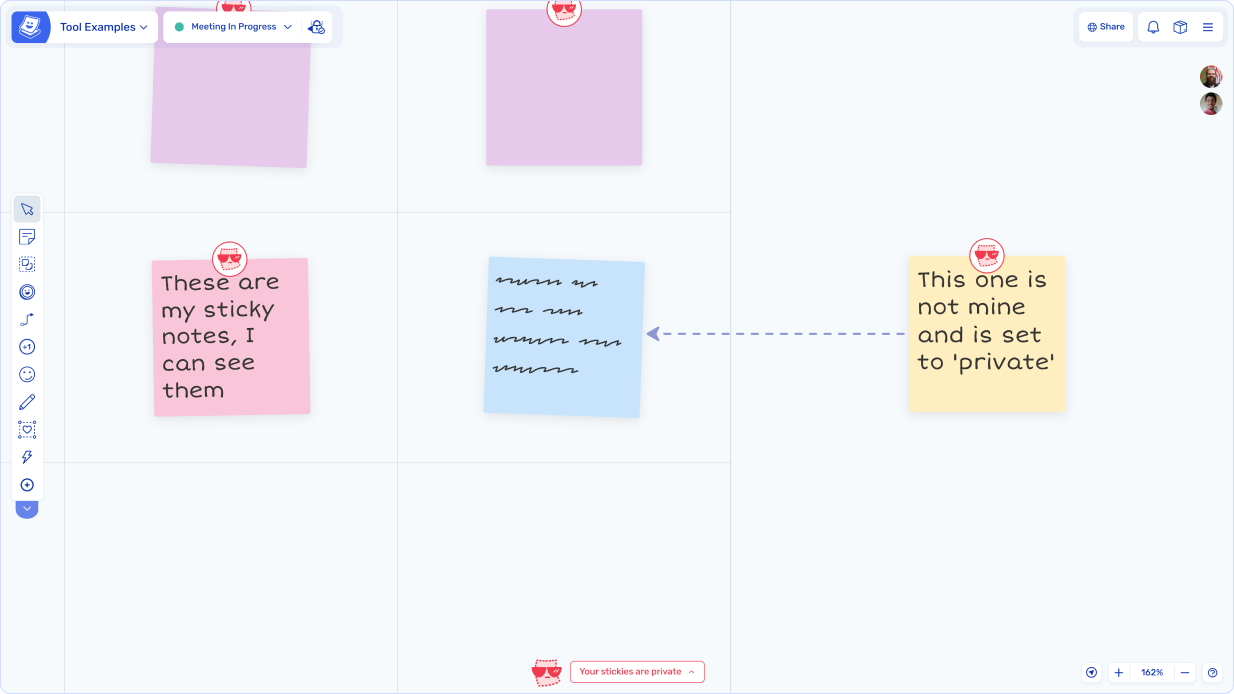
Task: Expand the Tool Examples board dropdown
Action: pyautogui.click(x=103, y=27)
